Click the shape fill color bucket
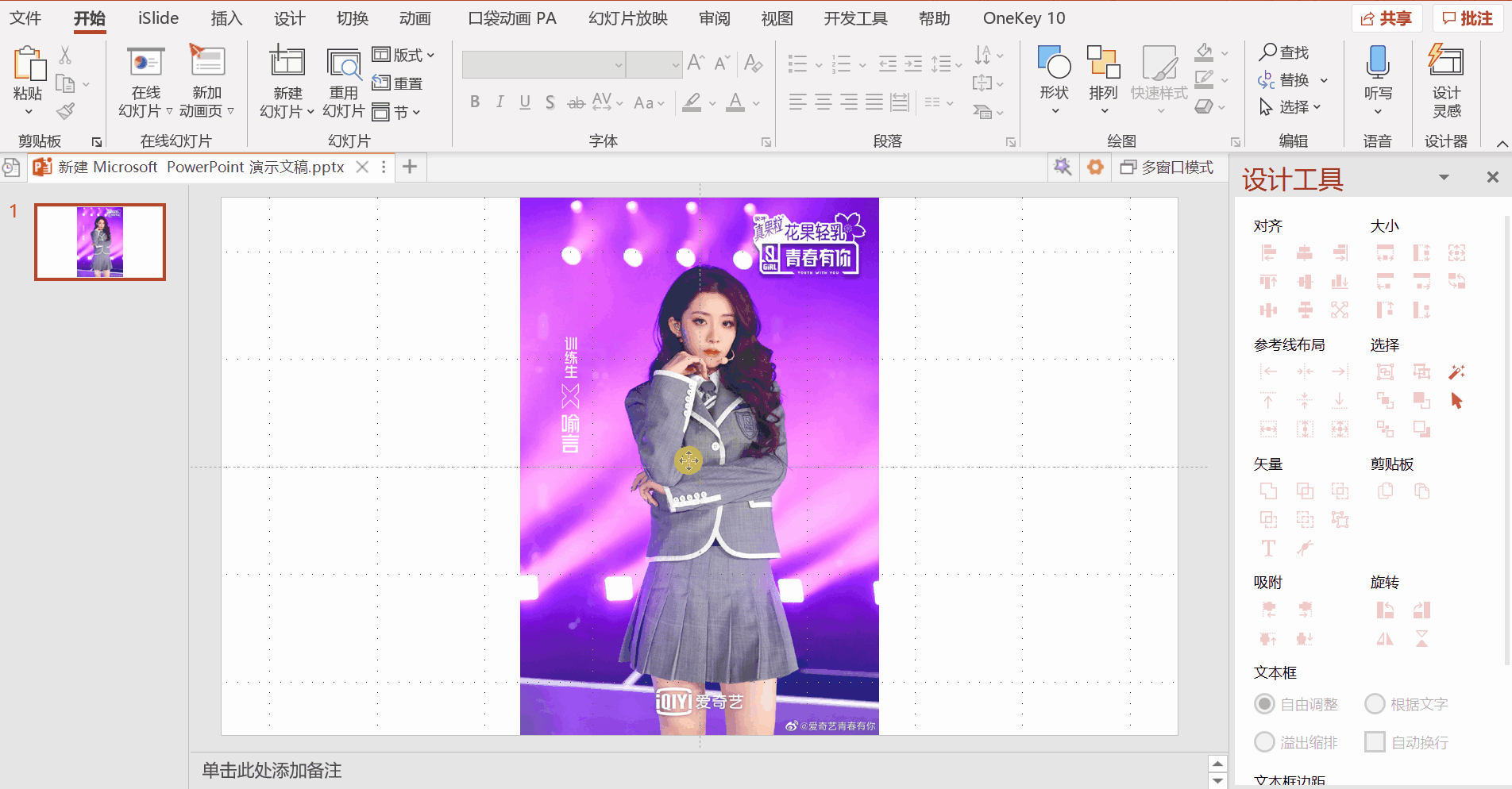The width and height of the screenshot is (1512, 789). (x=1204, y=52)
